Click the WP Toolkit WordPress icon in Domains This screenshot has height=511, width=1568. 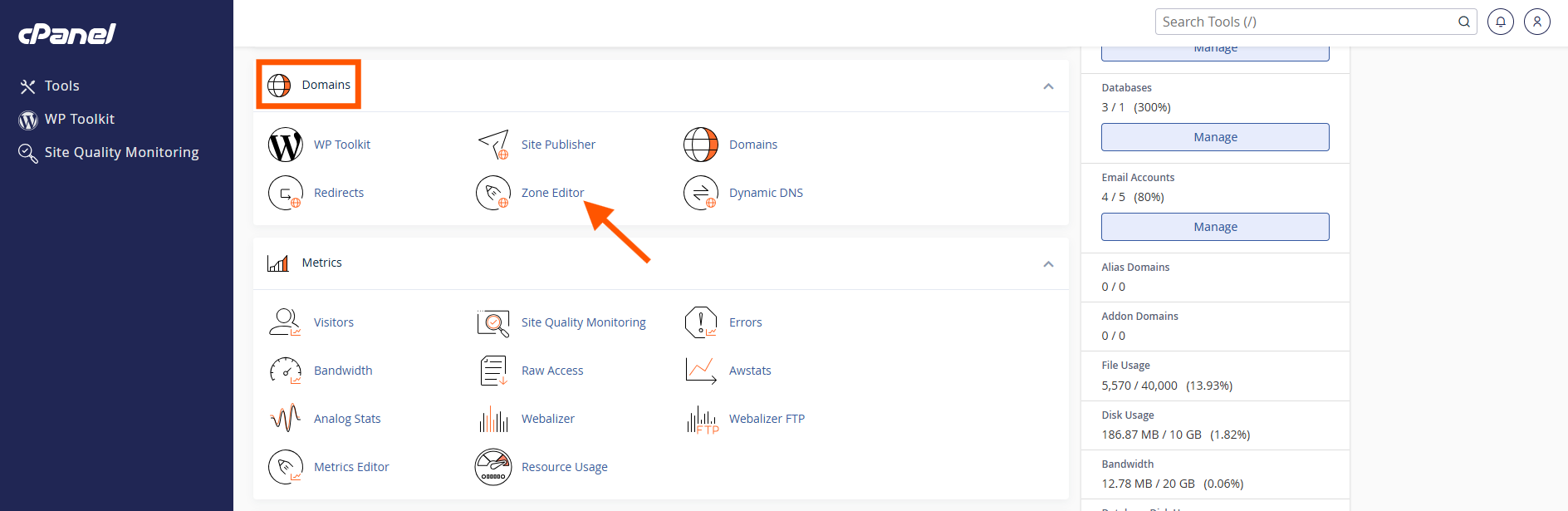coord(285,145)
